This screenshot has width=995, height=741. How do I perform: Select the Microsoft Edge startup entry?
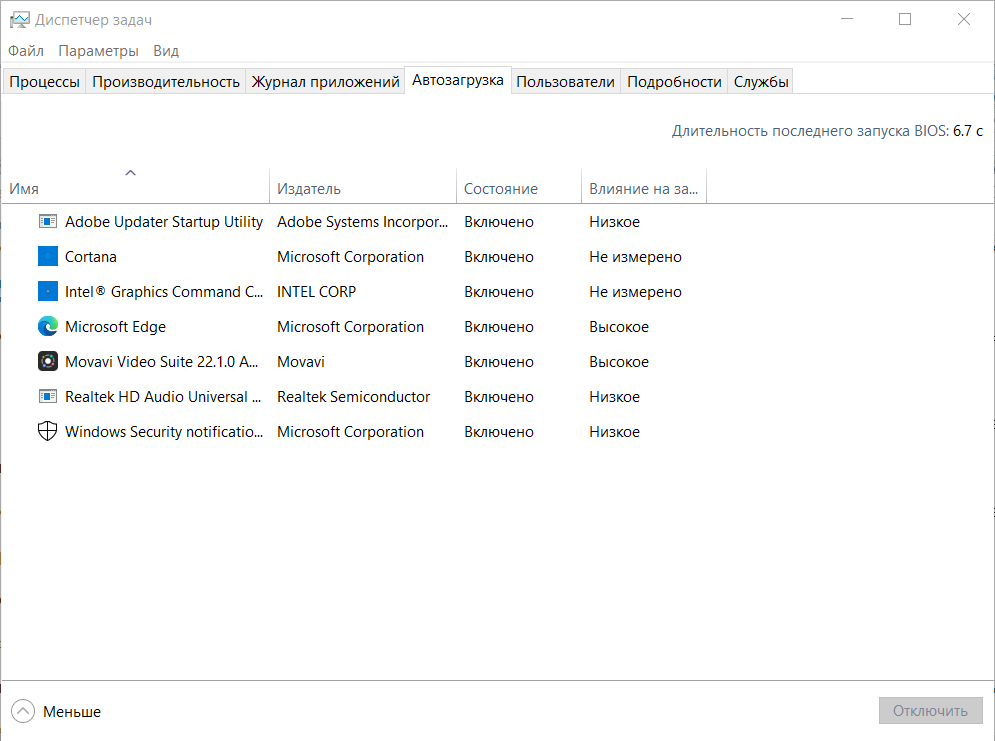point(498,326)
